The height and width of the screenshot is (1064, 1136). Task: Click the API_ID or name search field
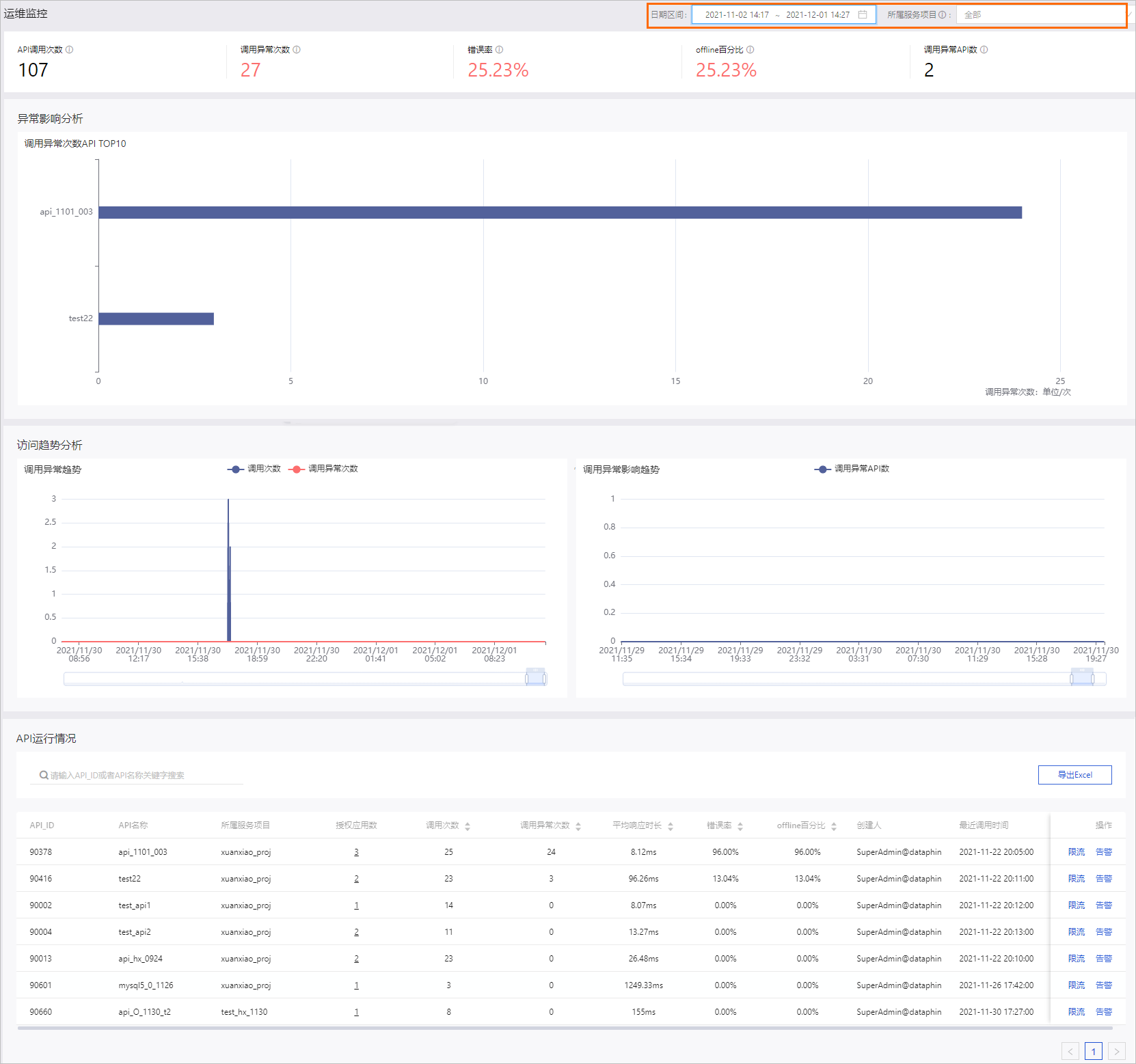(137, 775)
